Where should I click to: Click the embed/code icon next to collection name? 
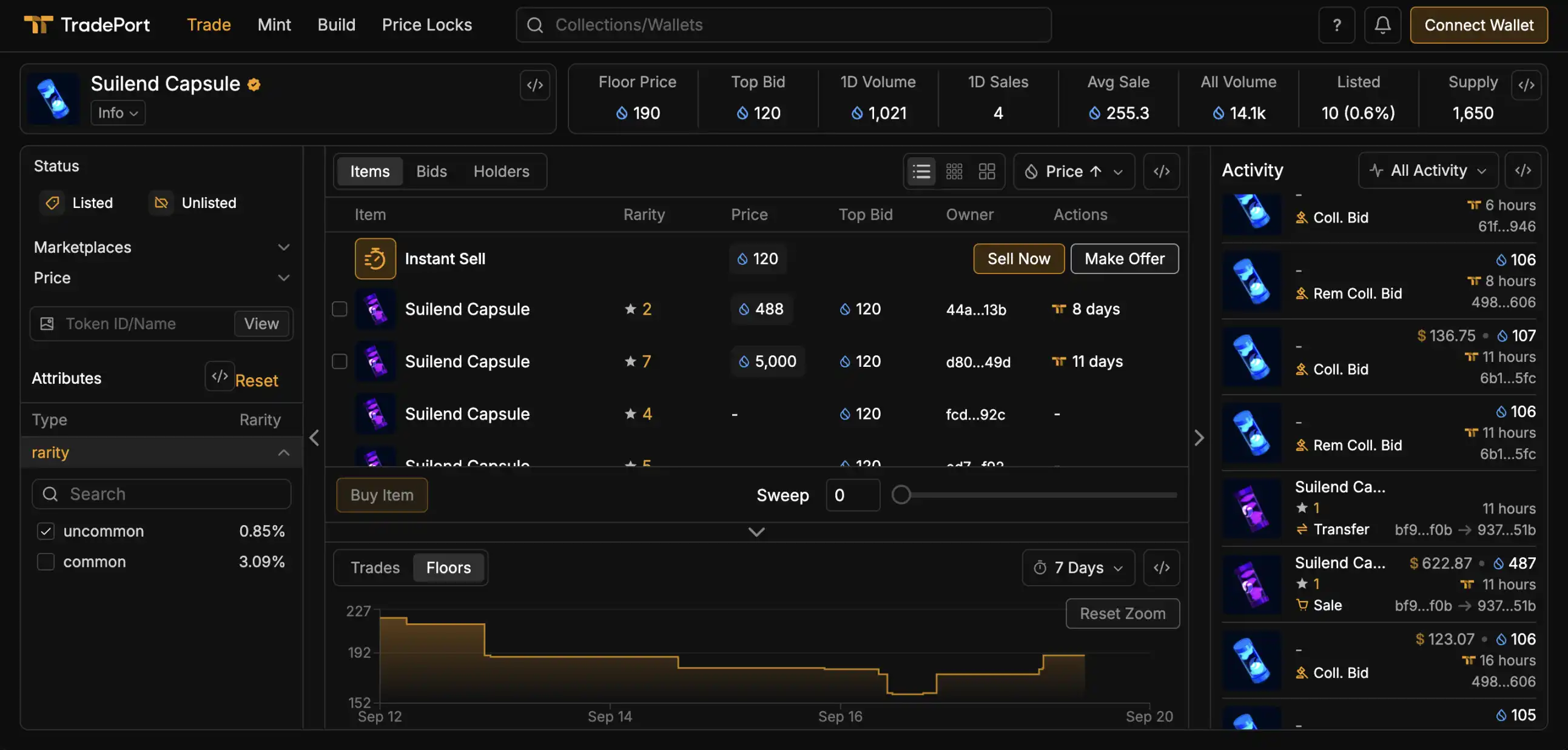click(x=534, y=84)
